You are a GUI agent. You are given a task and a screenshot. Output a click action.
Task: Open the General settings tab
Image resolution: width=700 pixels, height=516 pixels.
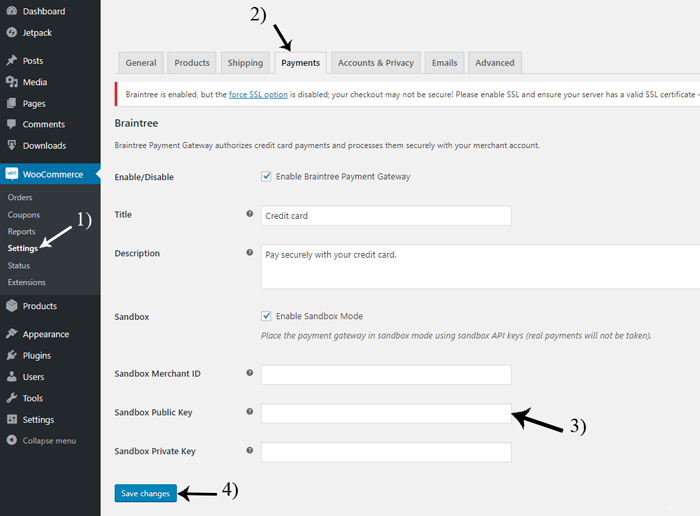coord(141,63)
